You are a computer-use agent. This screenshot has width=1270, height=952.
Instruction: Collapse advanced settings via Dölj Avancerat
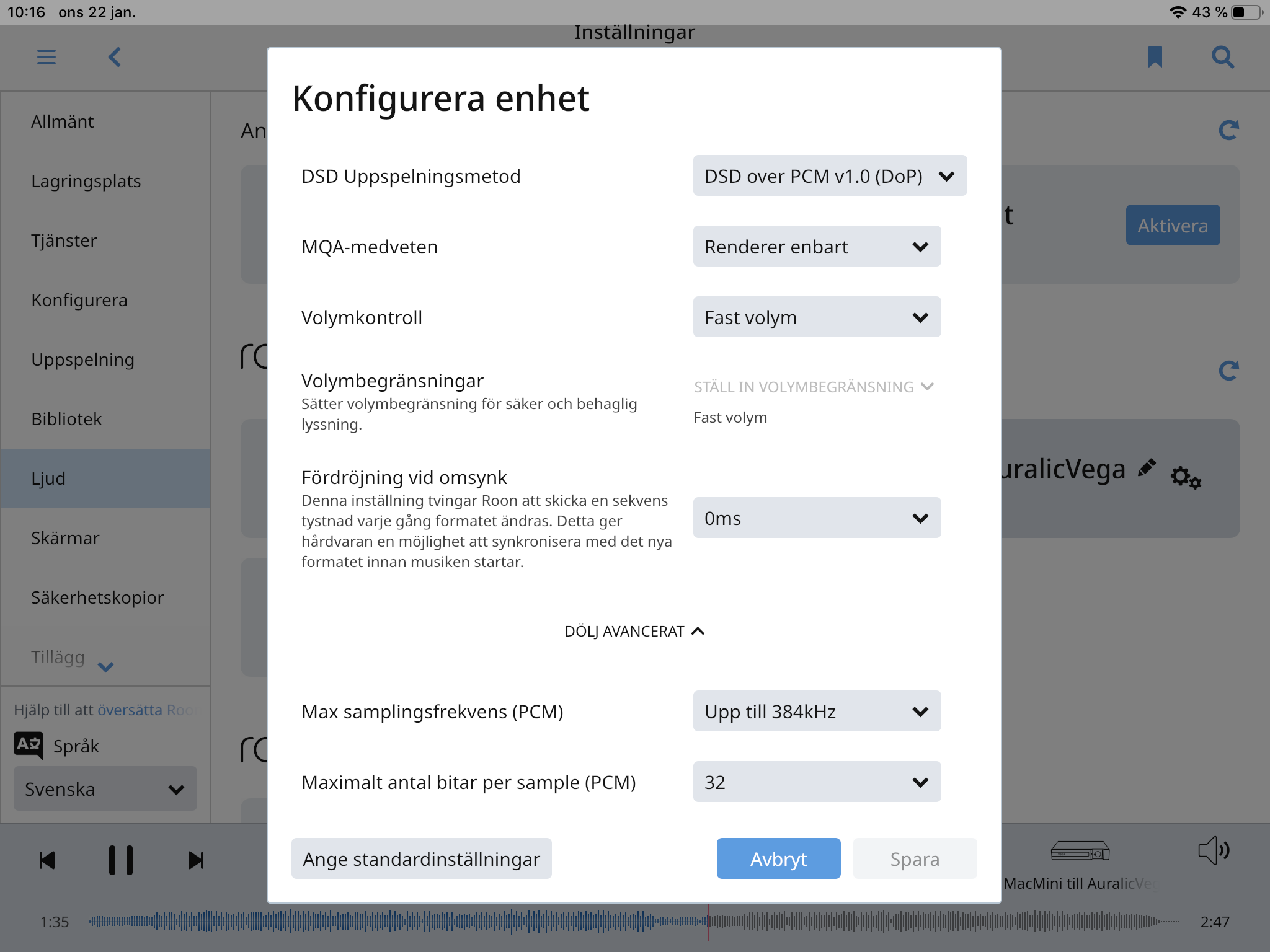point(634,631)
